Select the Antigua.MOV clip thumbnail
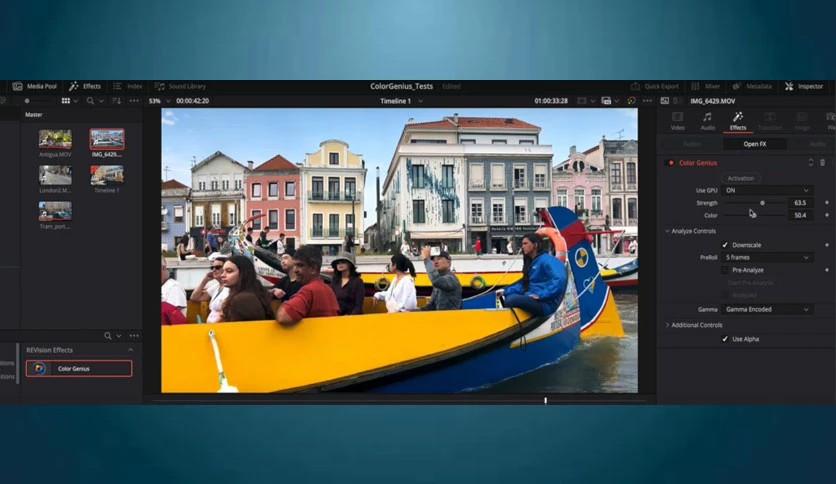Viewport: 836px width, 484px height. (55, 139)
